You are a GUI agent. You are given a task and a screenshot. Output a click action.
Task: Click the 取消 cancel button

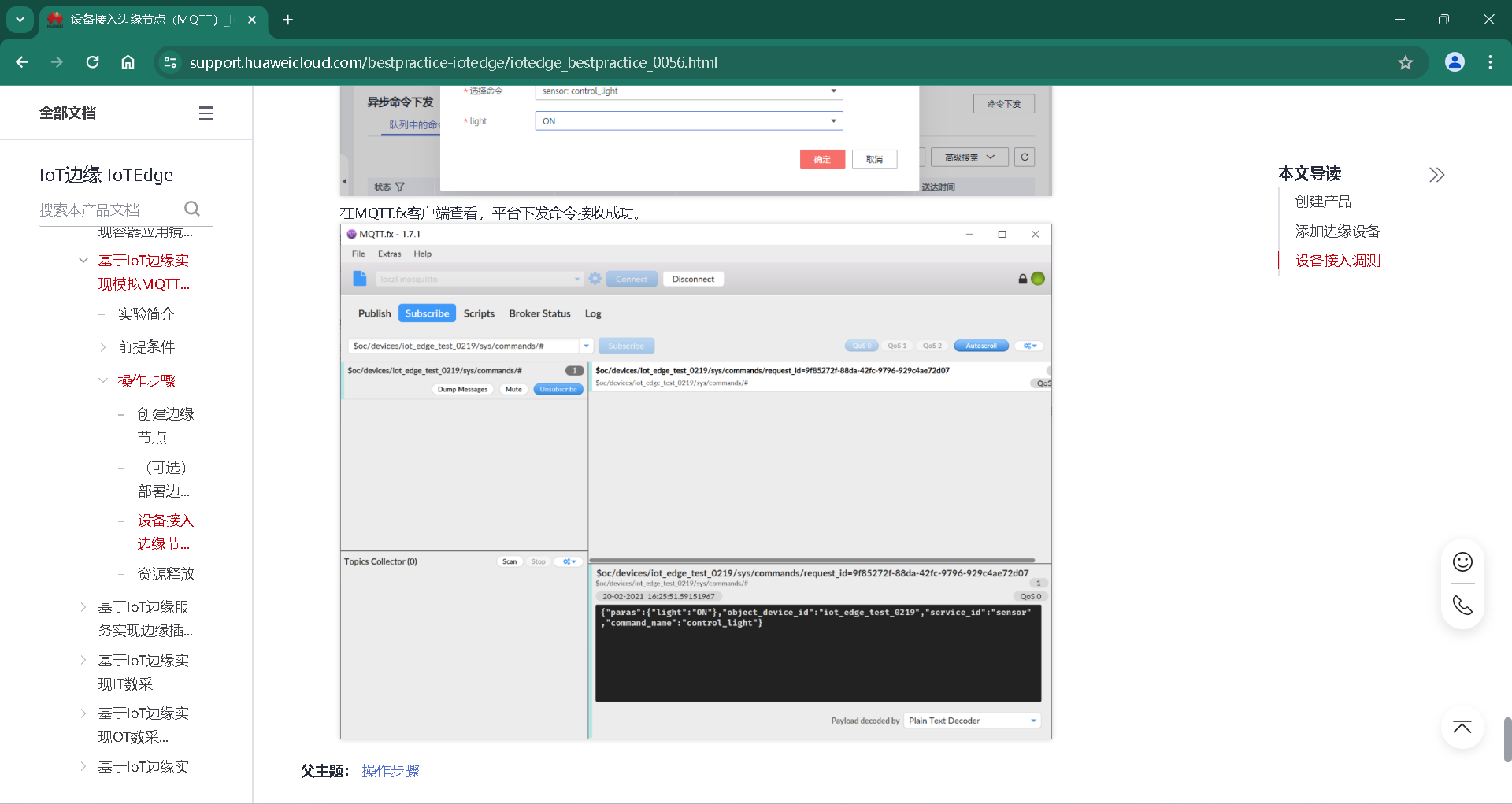point(874,159)
